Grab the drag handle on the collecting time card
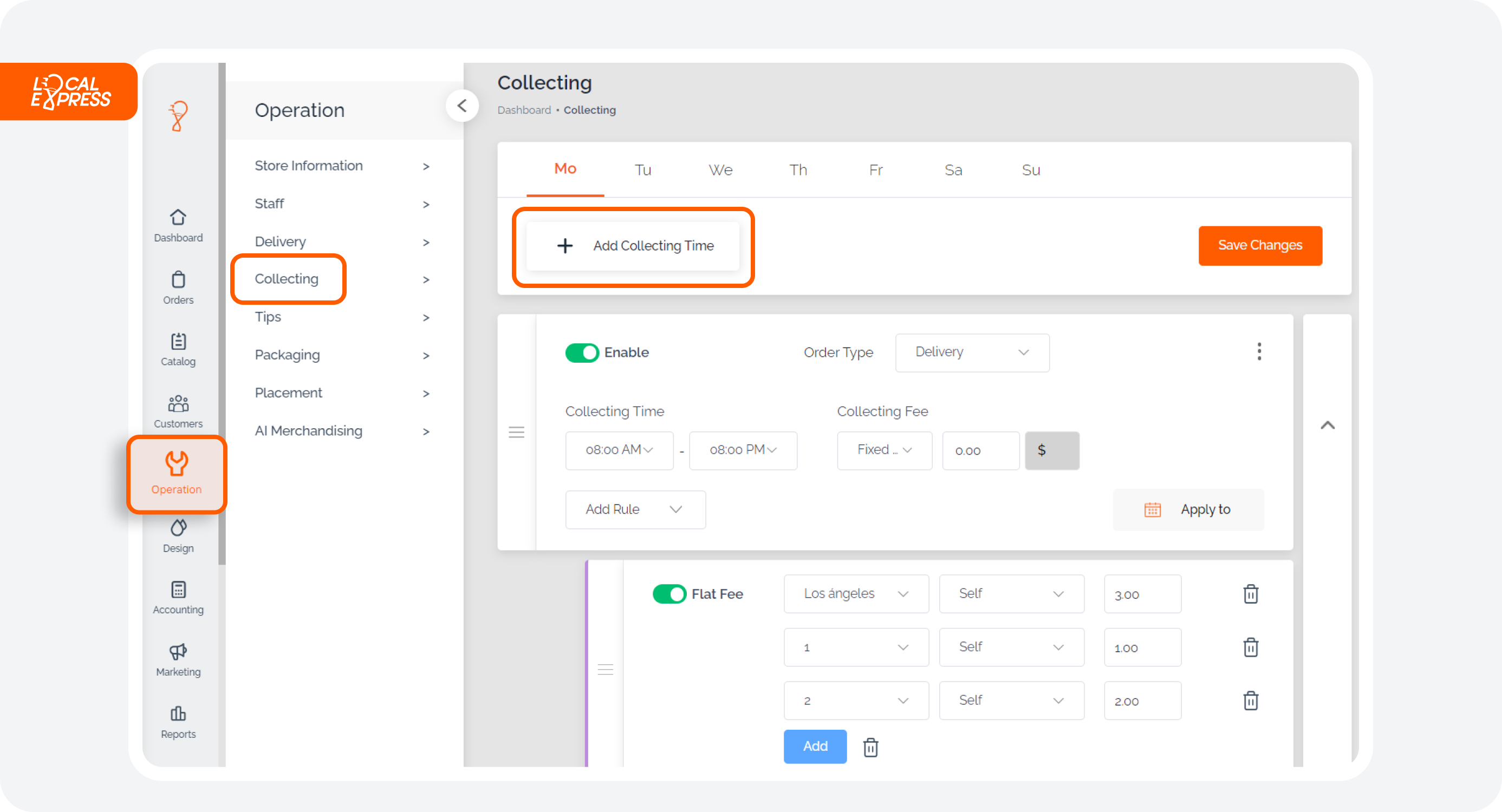Screen dimensions: 1502x812 click(x=517, y=432)
